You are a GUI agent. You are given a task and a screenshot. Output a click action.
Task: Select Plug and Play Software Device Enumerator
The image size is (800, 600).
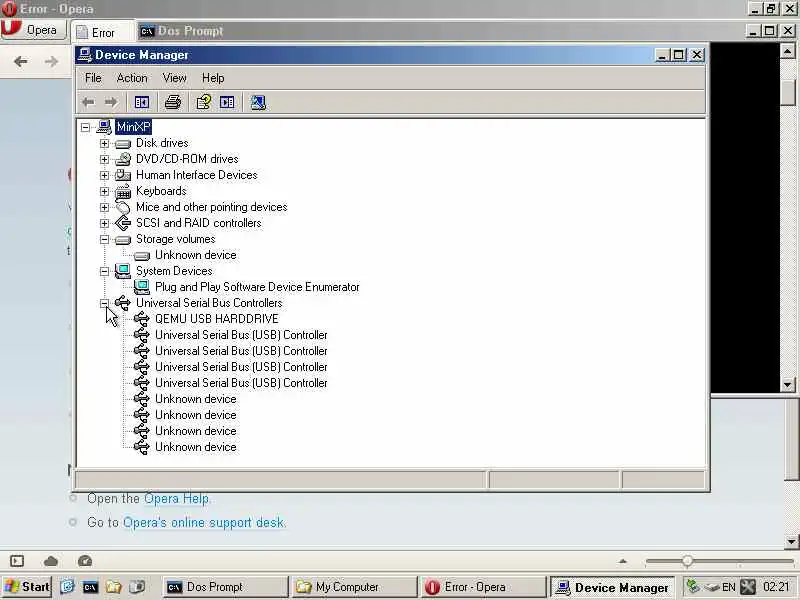point(257,287)
